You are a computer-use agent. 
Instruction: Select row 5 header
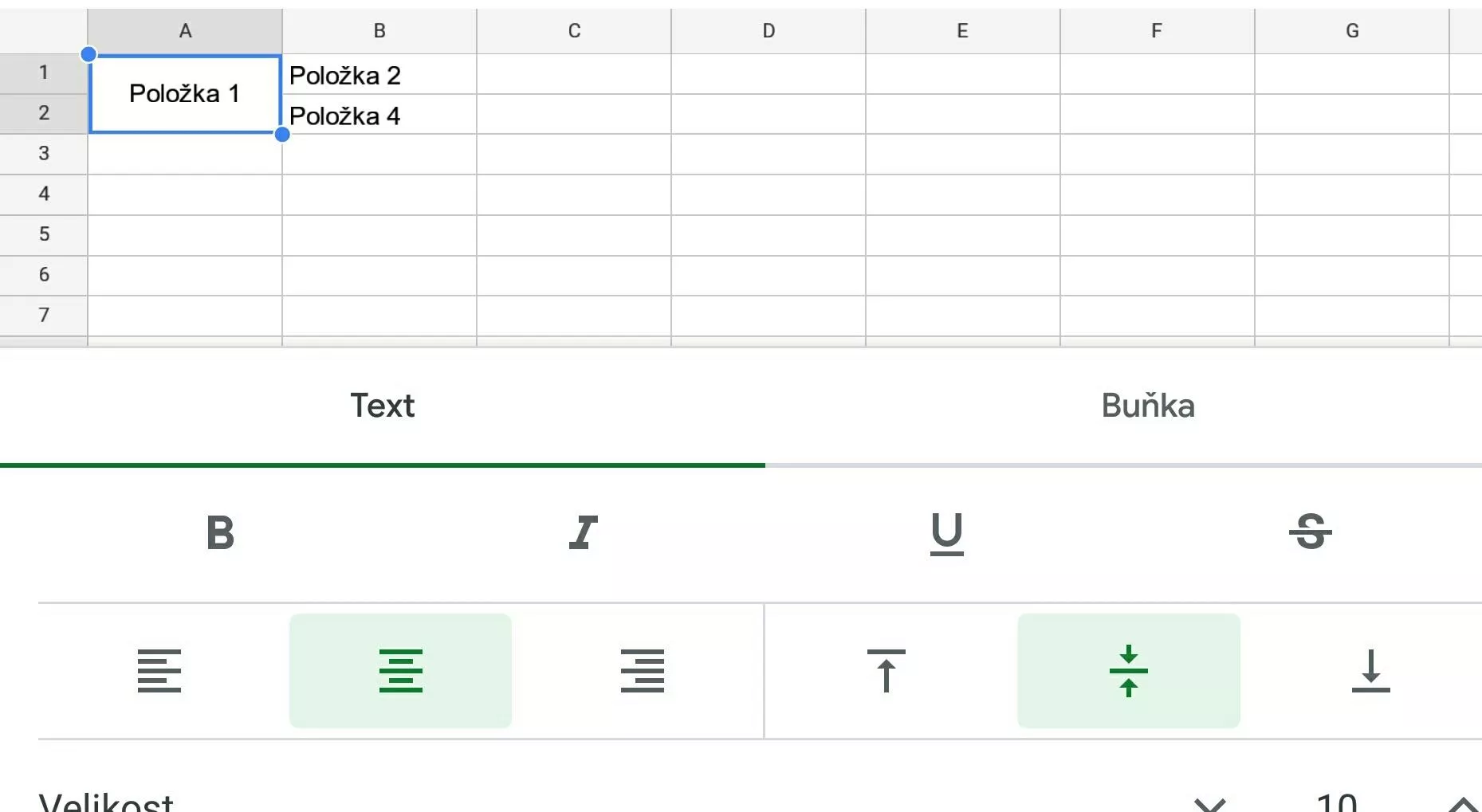coord(44,234)
